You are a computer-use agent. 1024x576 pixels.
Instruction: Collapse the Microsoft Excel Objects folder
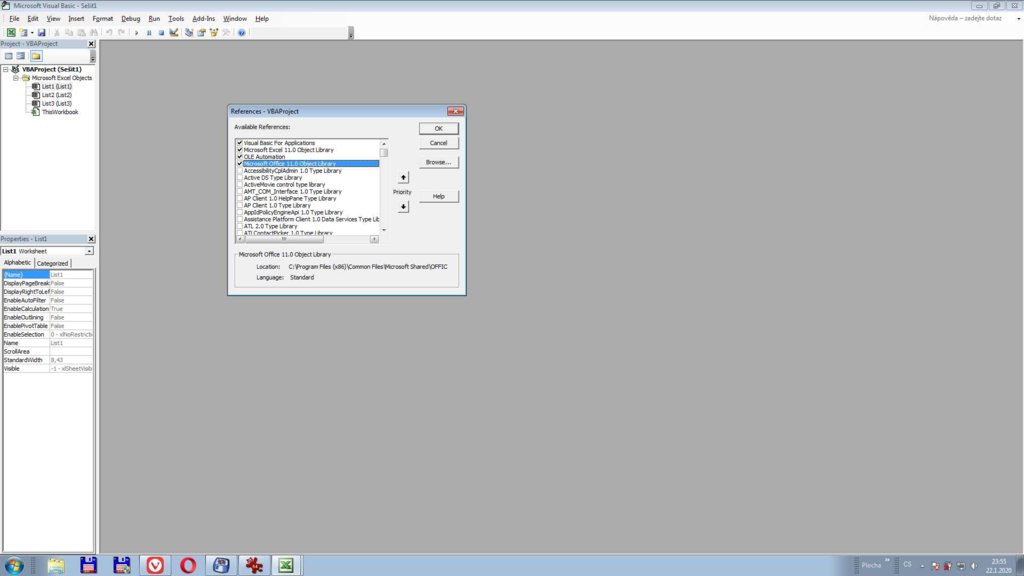coord(16,78)
